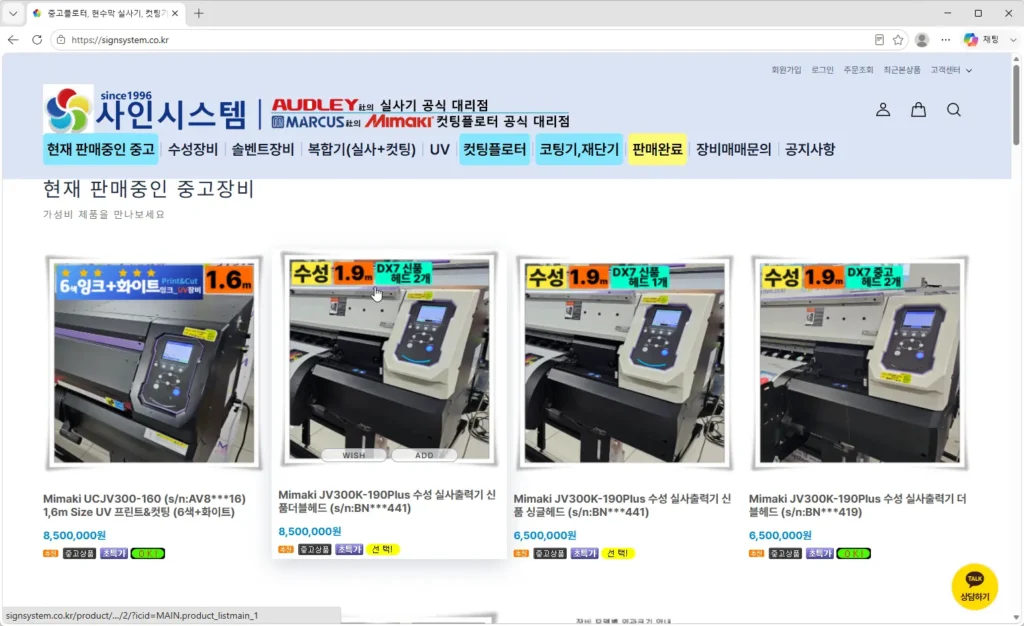Click 가성비 제품을 만나보세요 subtitle
The height and width of the screenshot is (626, 1024).
coord(104,214)
